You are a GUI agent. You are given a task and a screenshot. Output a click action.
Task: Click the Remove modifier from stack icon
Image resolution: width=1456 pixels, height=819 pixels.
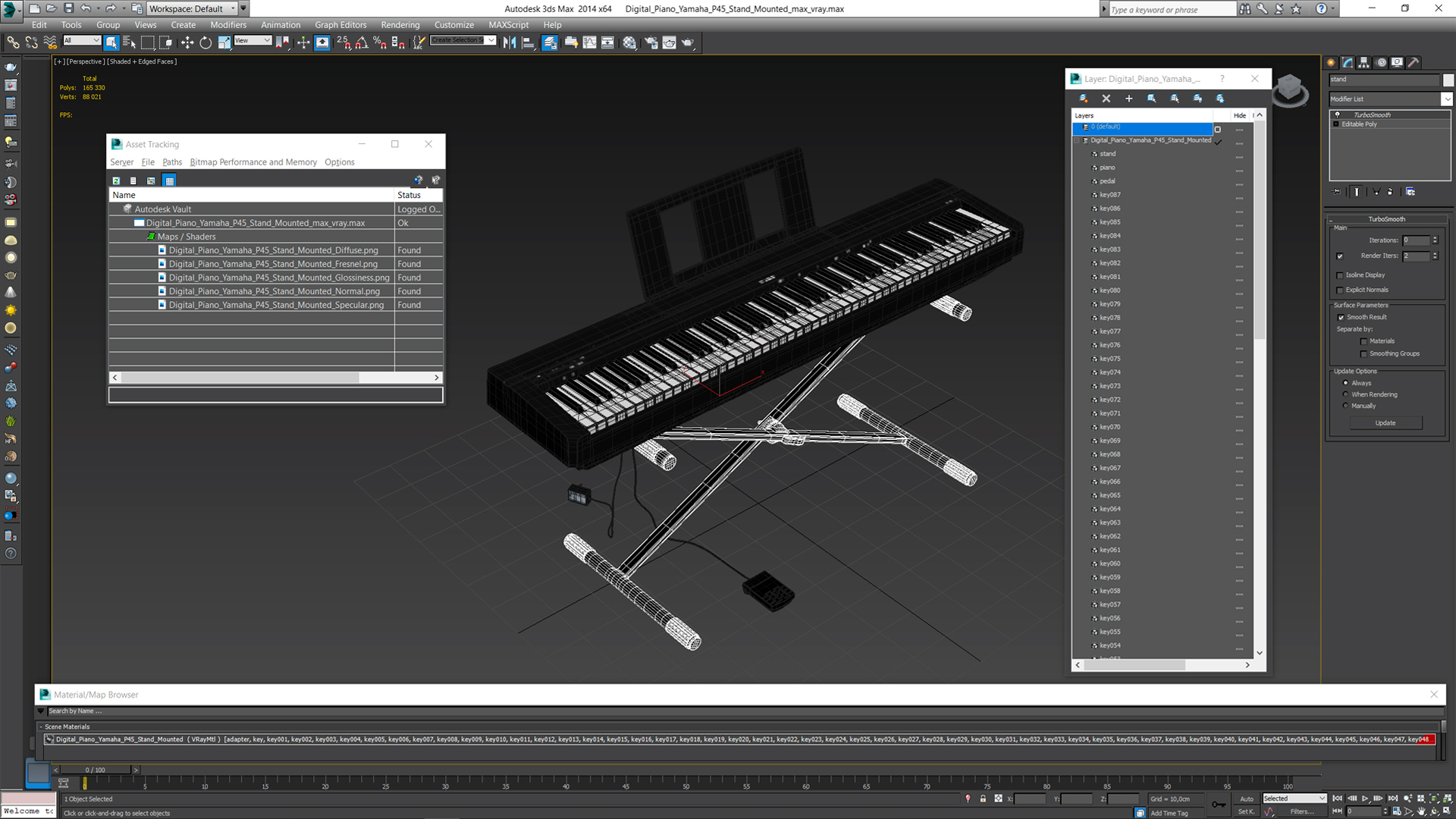[1390, 192]
